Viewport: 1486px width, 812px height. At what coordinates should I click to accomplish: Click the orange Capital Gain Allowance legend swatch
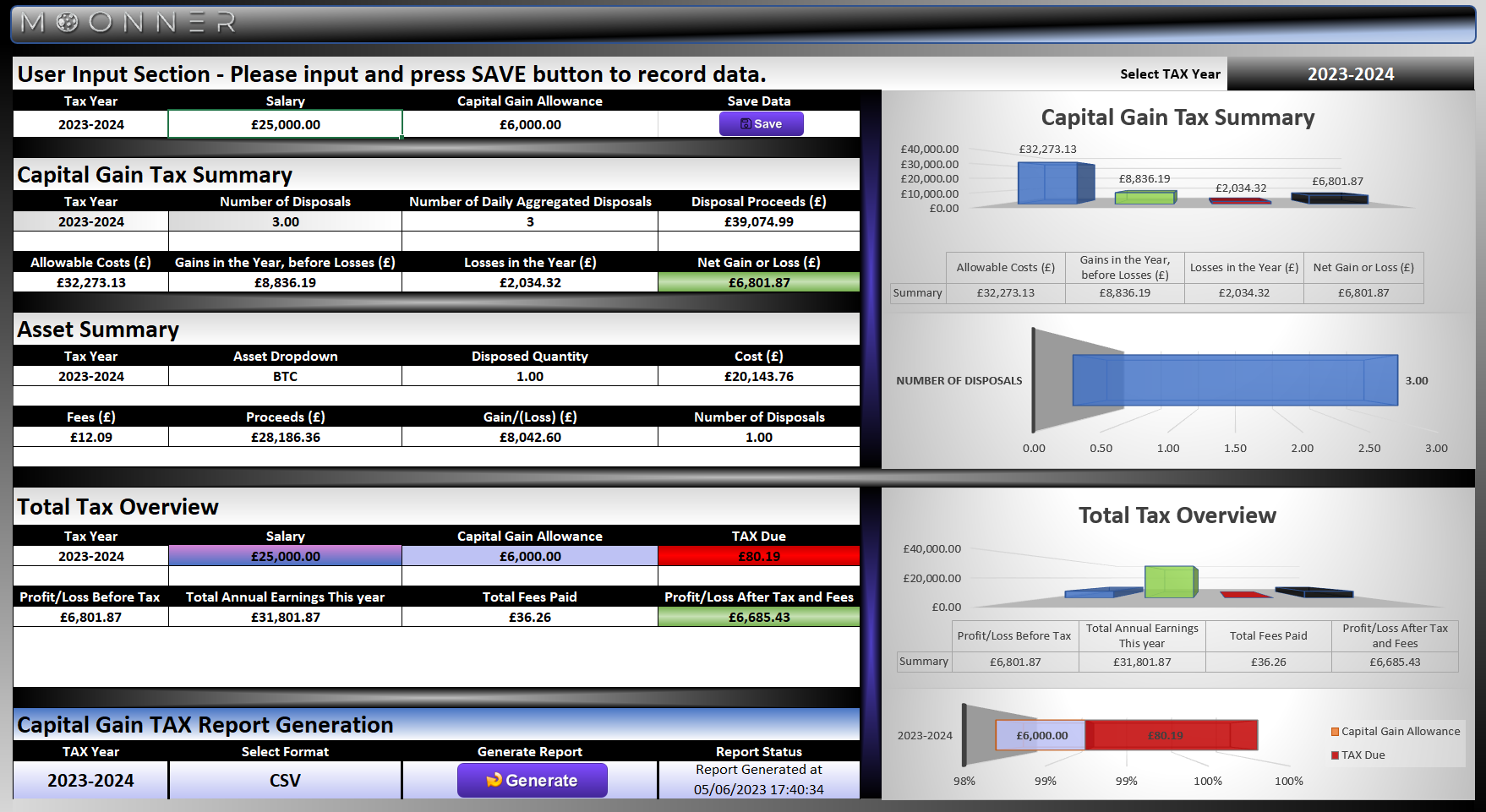(1335, 732)
